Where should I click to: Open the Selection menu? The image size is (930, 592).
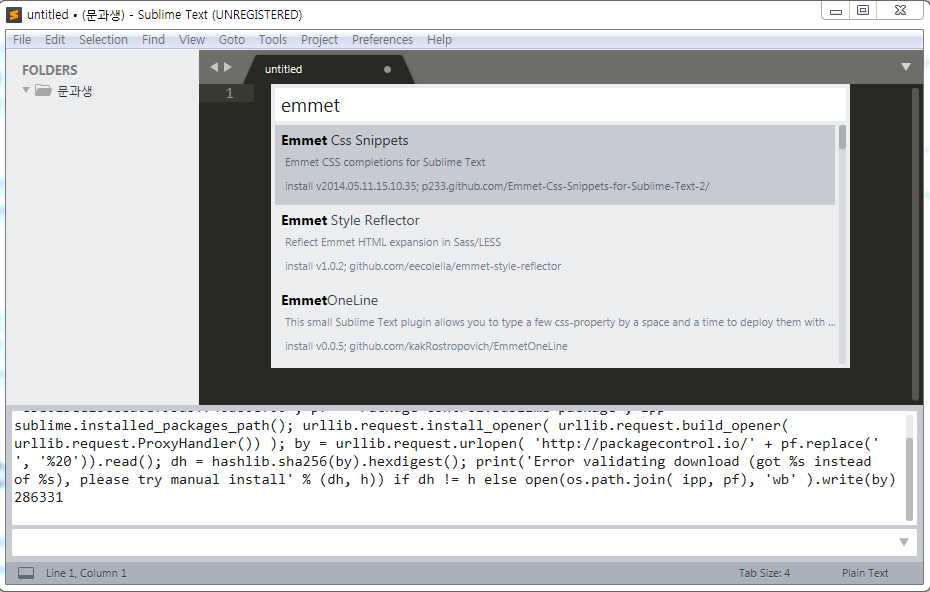pyautogui.click(x=103, y=40)
